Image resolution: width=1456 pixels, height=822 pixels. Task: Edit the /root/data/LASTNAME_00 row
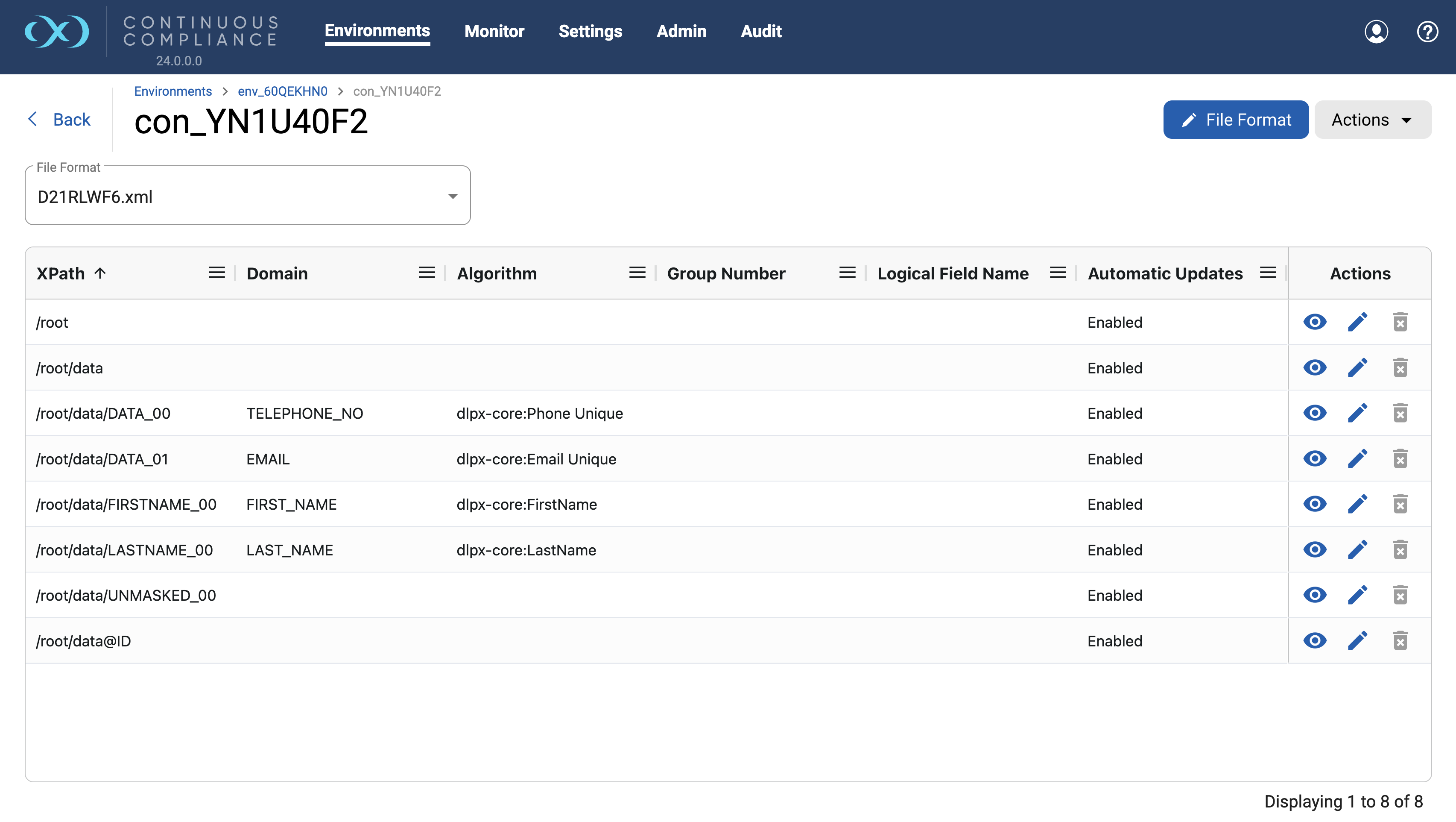point(1357,550)
